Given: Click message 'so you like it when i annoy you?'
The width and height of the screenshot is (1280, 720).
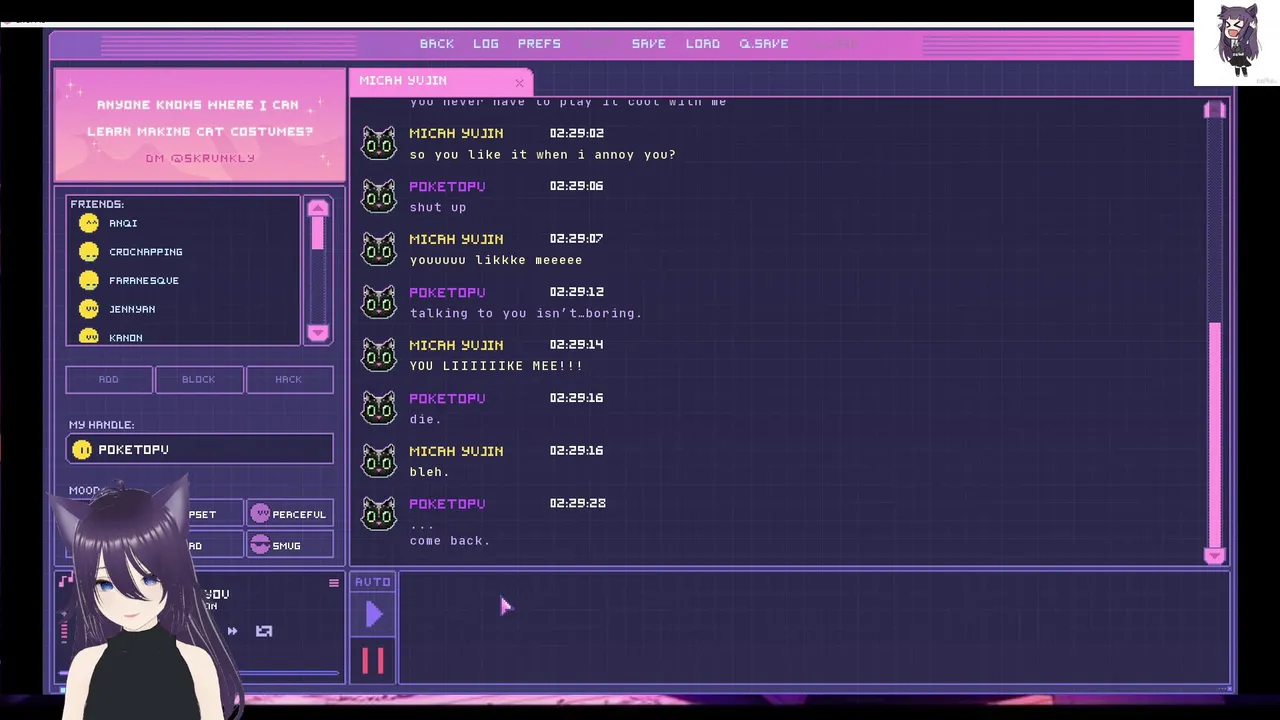Looking at the screenshot, I should coord(543,155).
